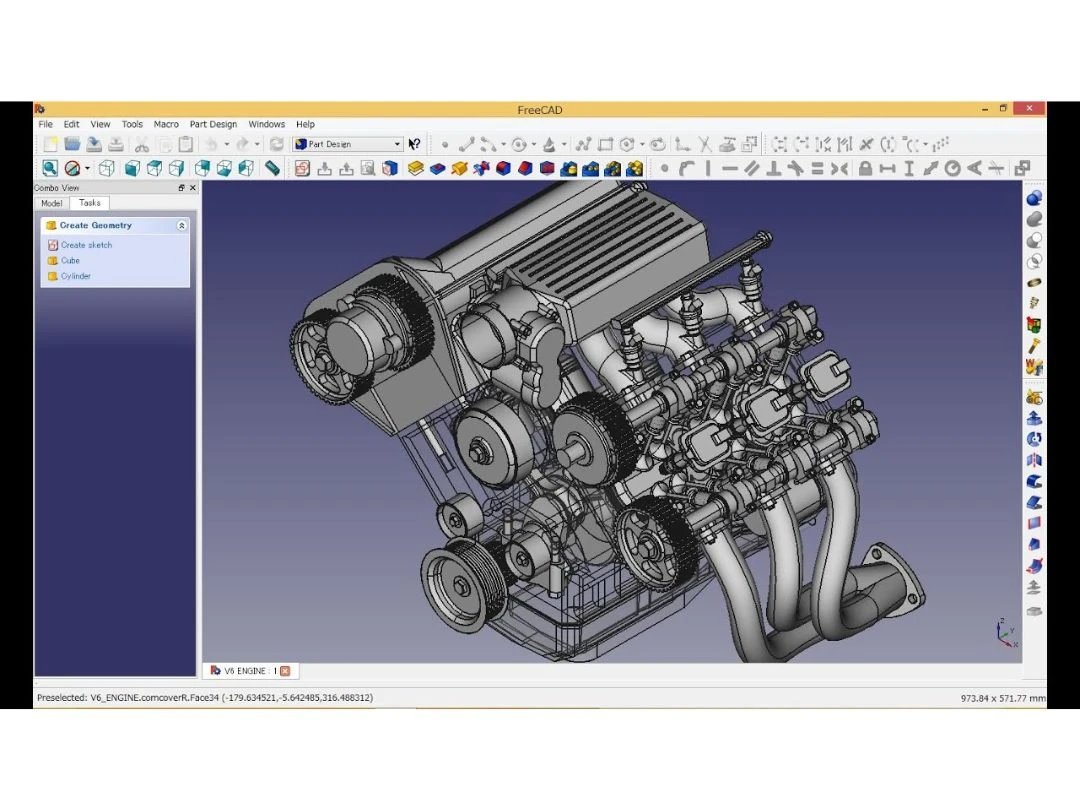
Task: Select the Pocket tool on right toolbar
Action: coord(1034,481)
